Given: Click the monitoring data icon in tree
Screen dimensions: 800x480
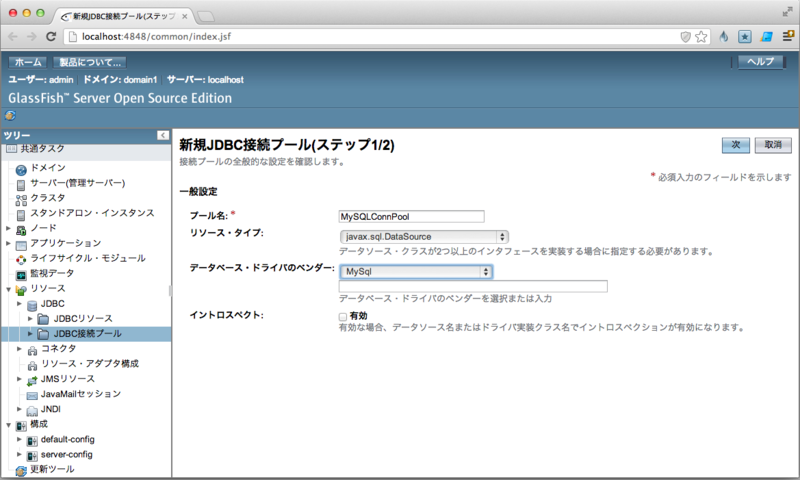Looking at the screenshot, I should coord(20,273).
